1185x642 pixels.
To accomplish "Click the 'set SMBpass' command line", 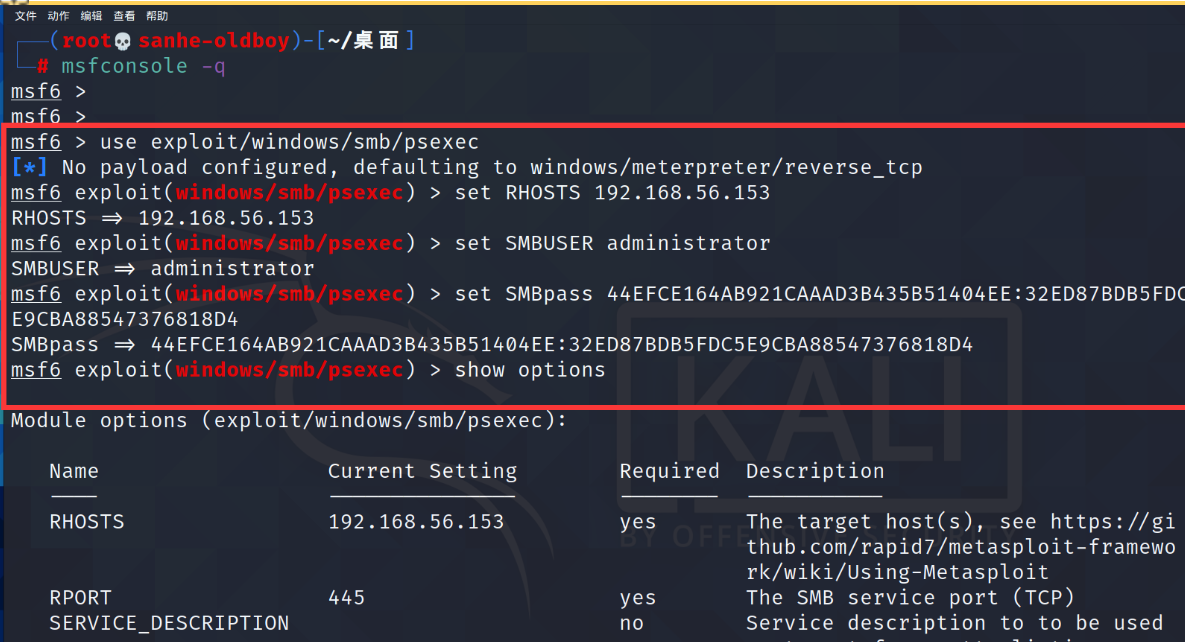I will point(819,294).
